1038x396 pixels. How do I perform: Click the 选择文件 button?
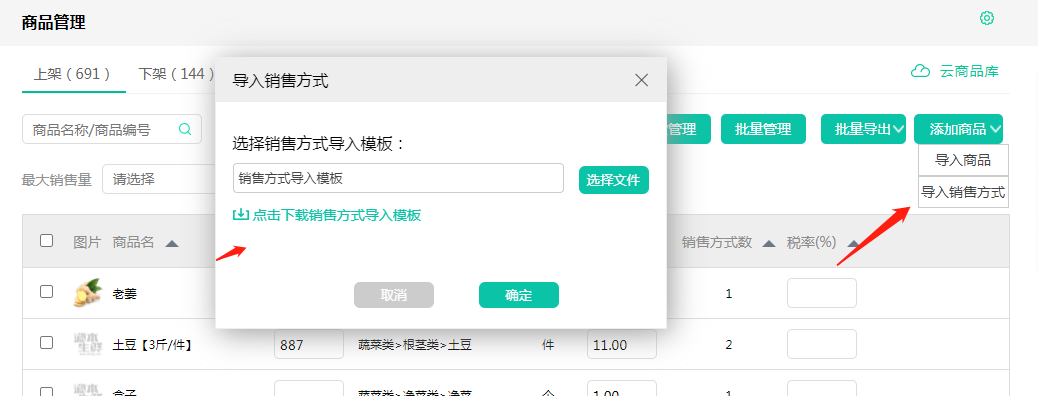pos(614,180)
